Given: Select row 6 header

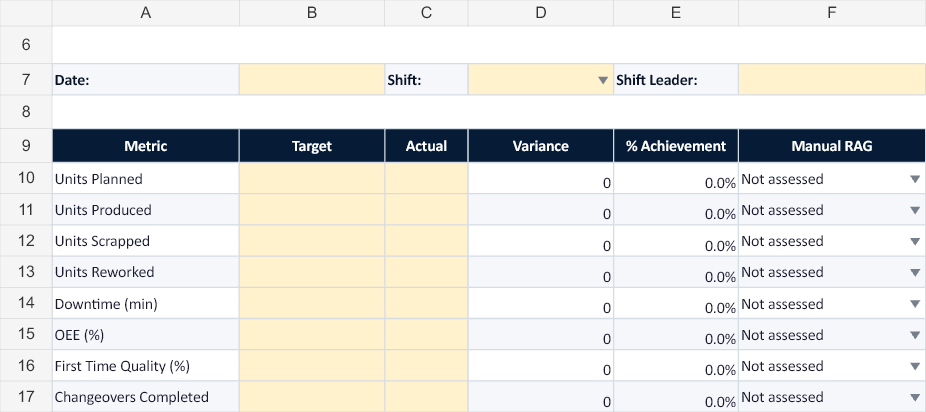Looking at the screenshot, I should tap(26, 45).
